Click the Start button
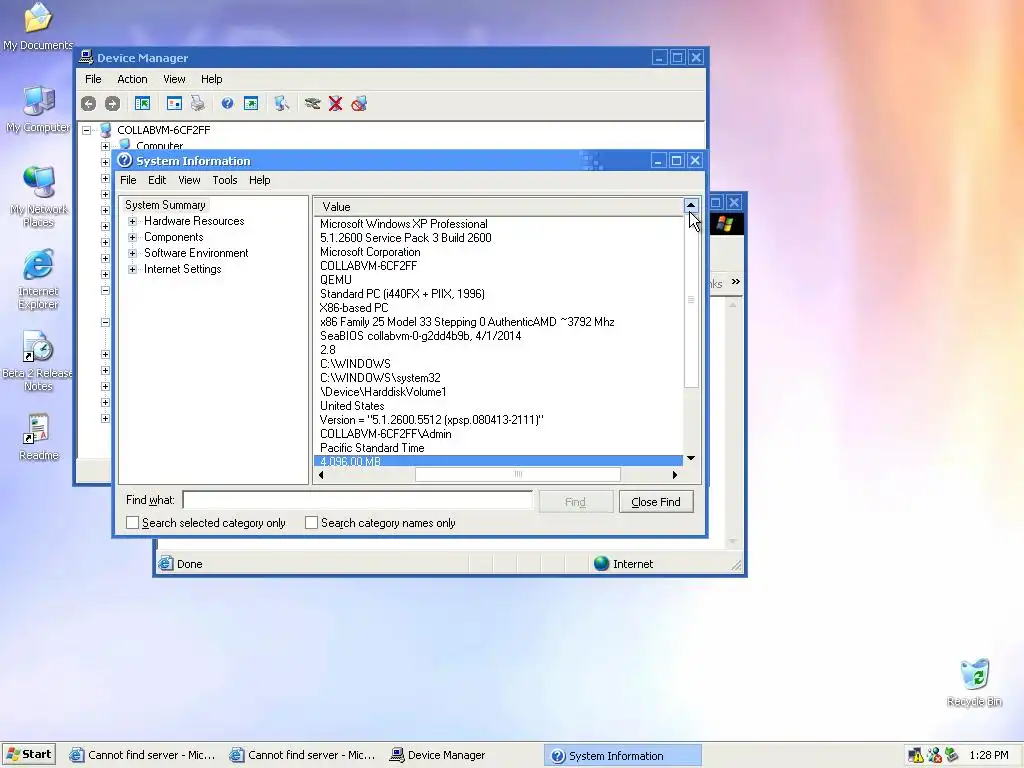This screenshot has width=1024, height=768. click(x=29, y=754)
